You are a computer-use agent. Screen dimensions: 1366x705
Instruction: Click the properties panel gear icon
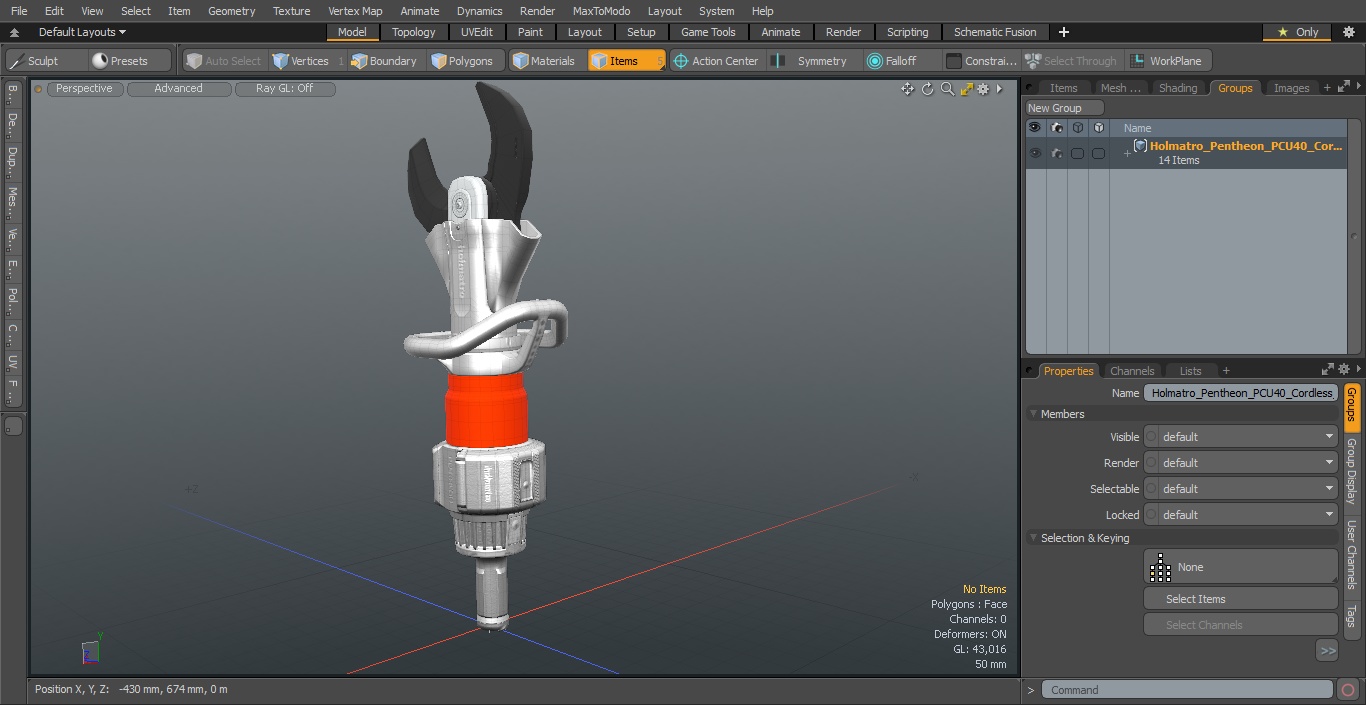[x=1344, y=370]
